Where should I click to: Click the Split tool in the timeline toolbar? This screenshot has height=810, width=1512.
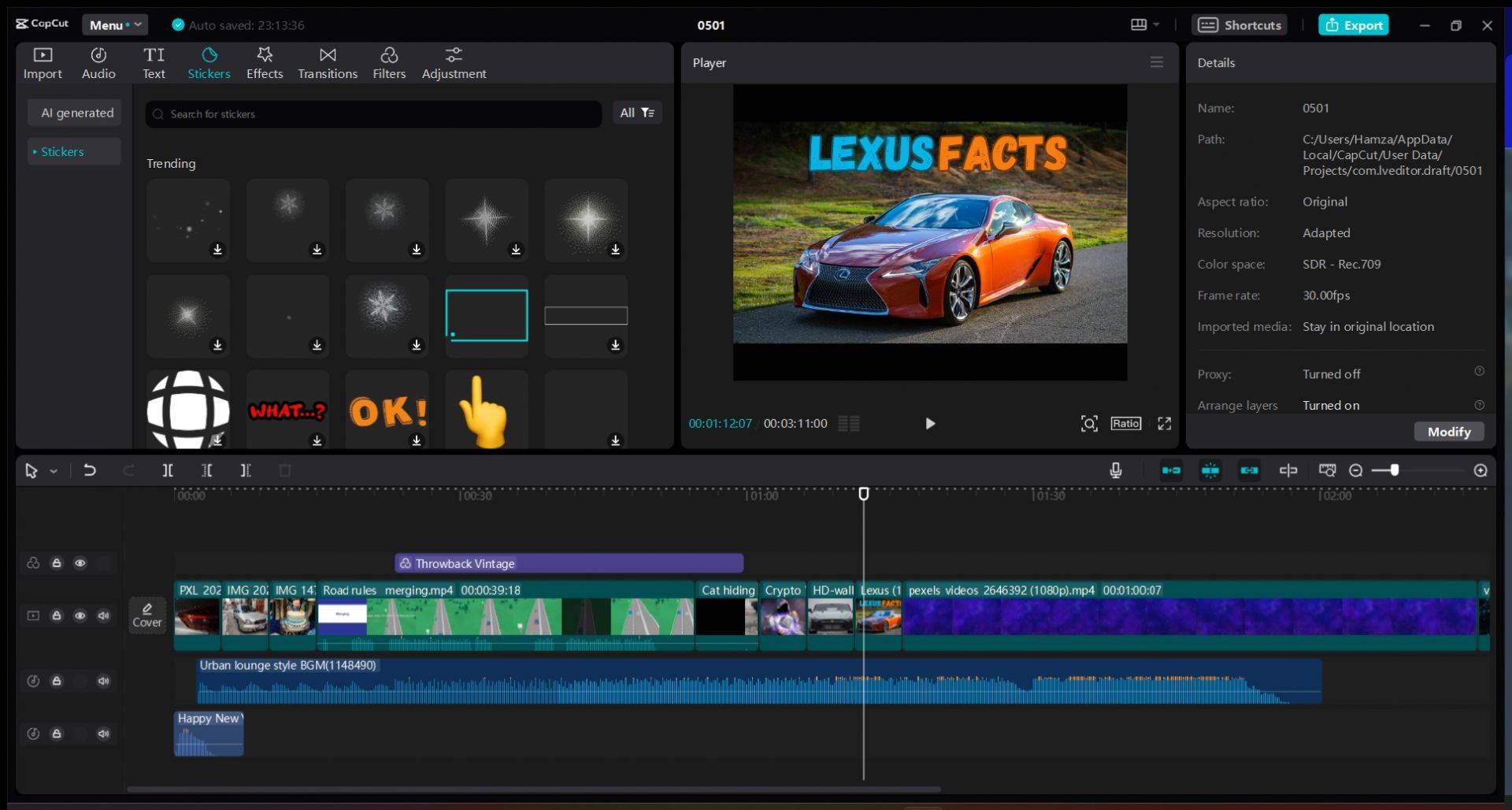coord(168,470)
